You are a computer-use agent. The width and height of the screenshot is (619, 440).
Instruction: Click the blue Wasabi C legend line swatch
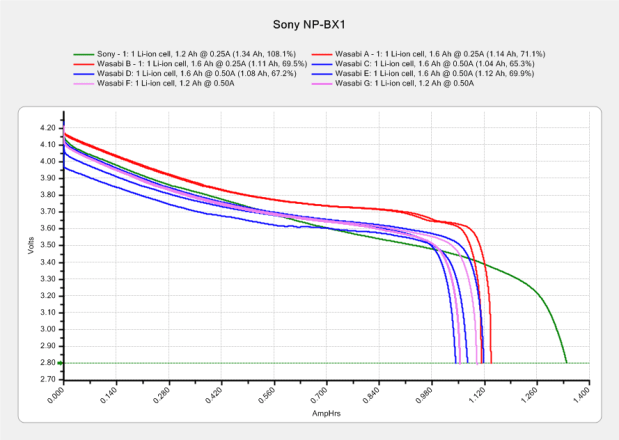point(322,64)
